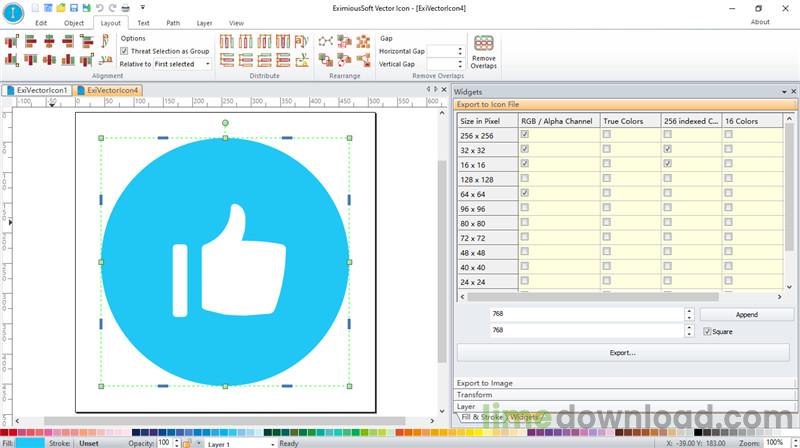This screenshot has height=448, width=800.
Task: Uncheck 256 indexed colors for 16 x 16
Action: click(667, 163)
